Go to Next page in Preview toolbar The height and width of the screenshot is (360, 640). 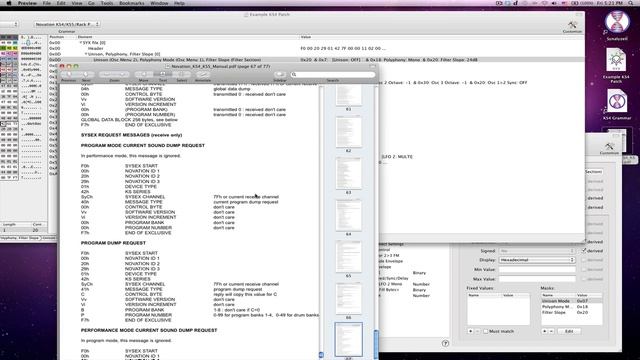tap(86, 74)
